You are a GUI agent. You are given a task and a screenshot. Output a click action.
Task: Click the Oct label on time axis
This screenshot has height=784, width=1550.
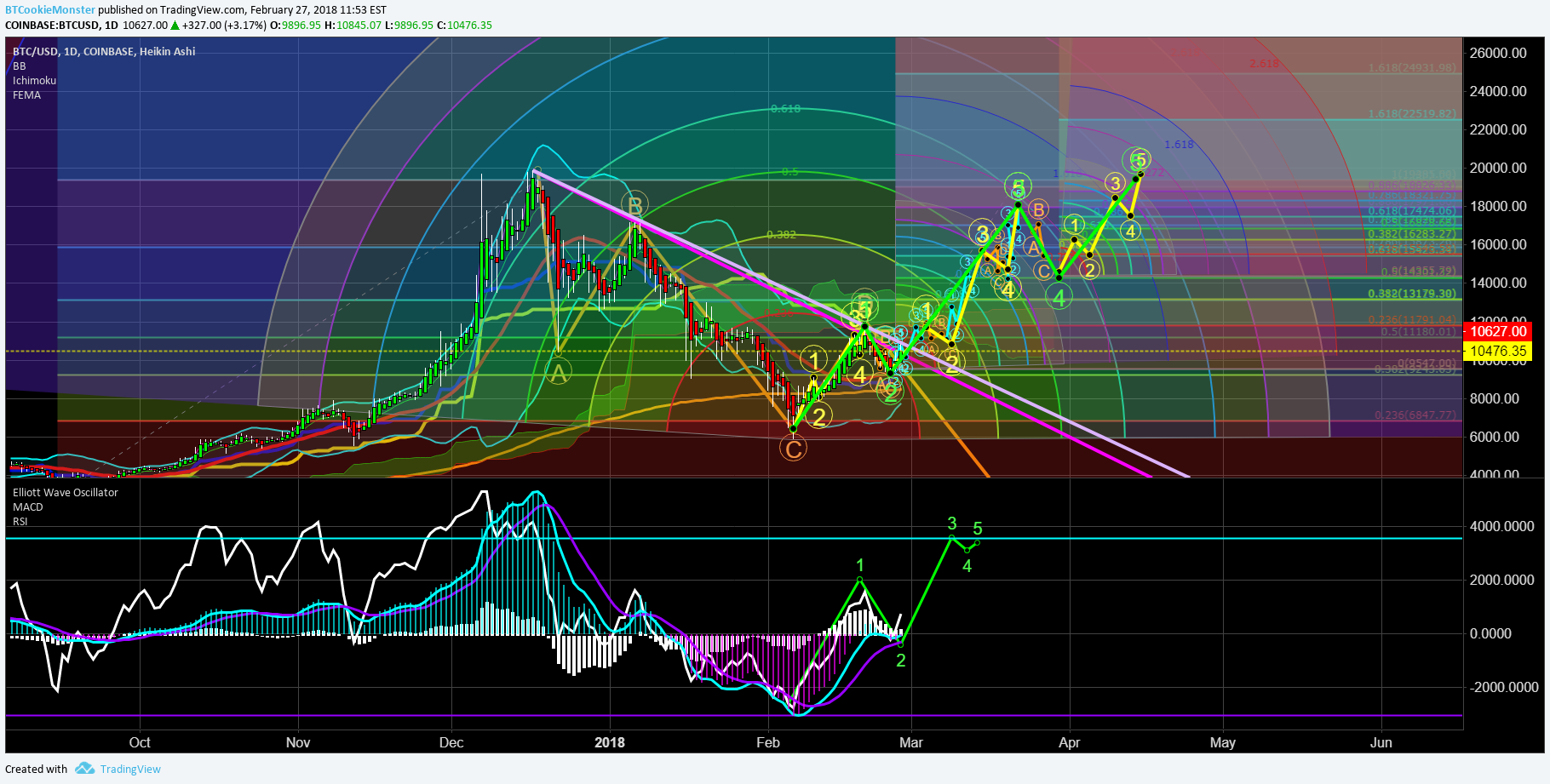140,742
